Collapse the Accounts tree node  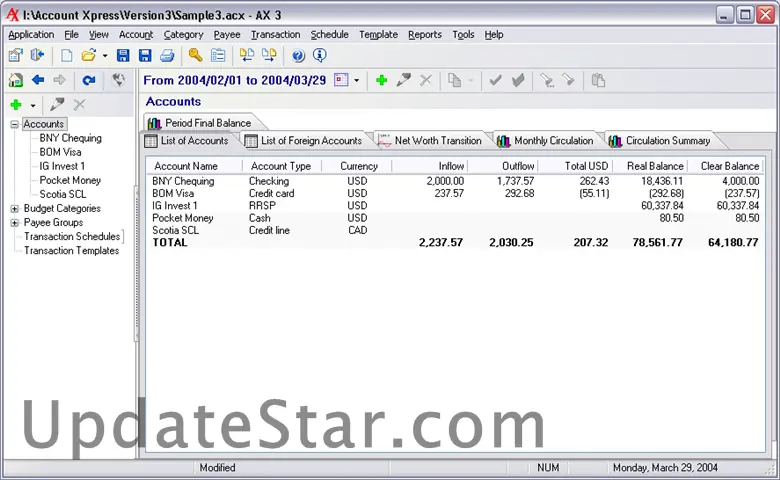15,125
